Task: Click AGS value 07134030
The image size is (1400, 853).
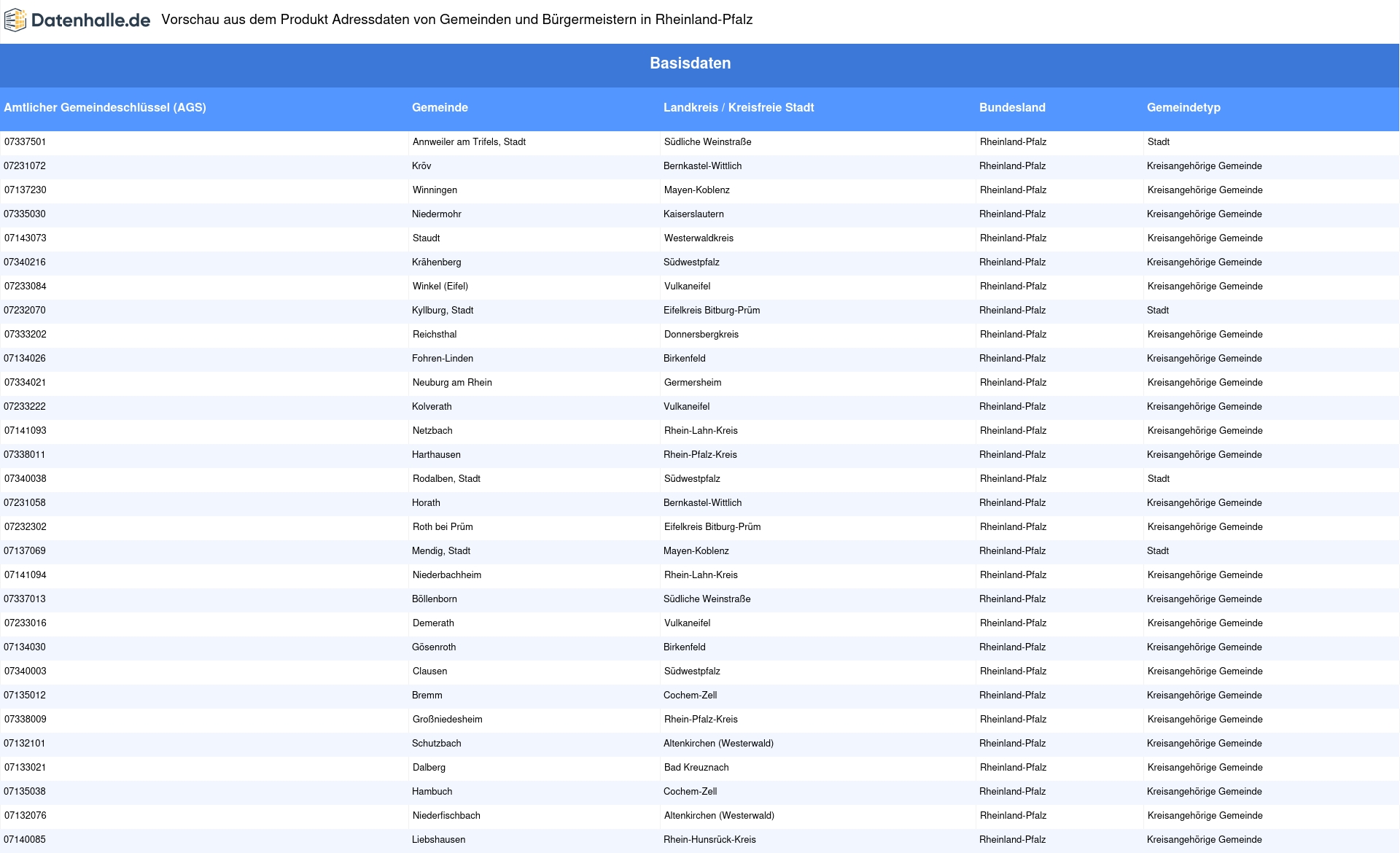Action: click(x=25, y=647)
